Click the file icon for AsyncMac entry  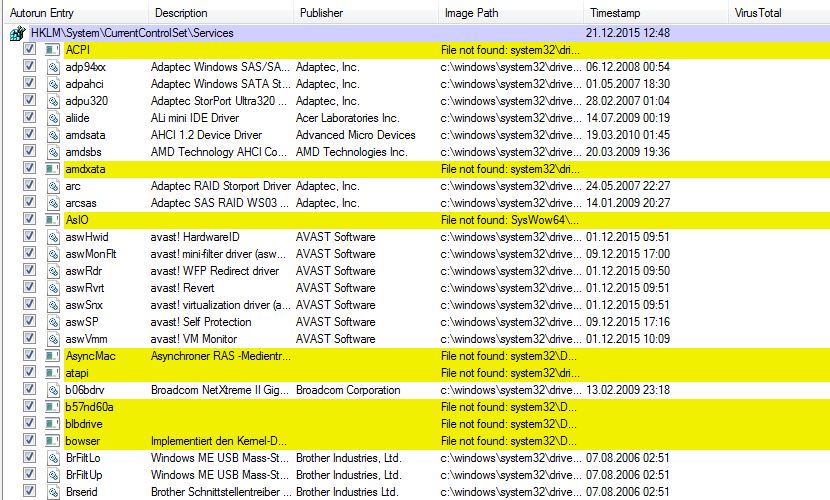coord(52,356)
